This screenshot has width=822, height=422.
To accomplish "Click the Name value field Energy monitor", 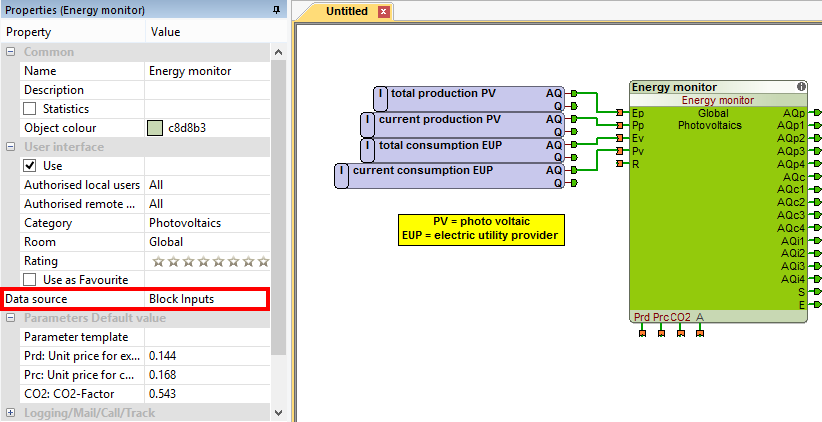I will click(207, 71).
